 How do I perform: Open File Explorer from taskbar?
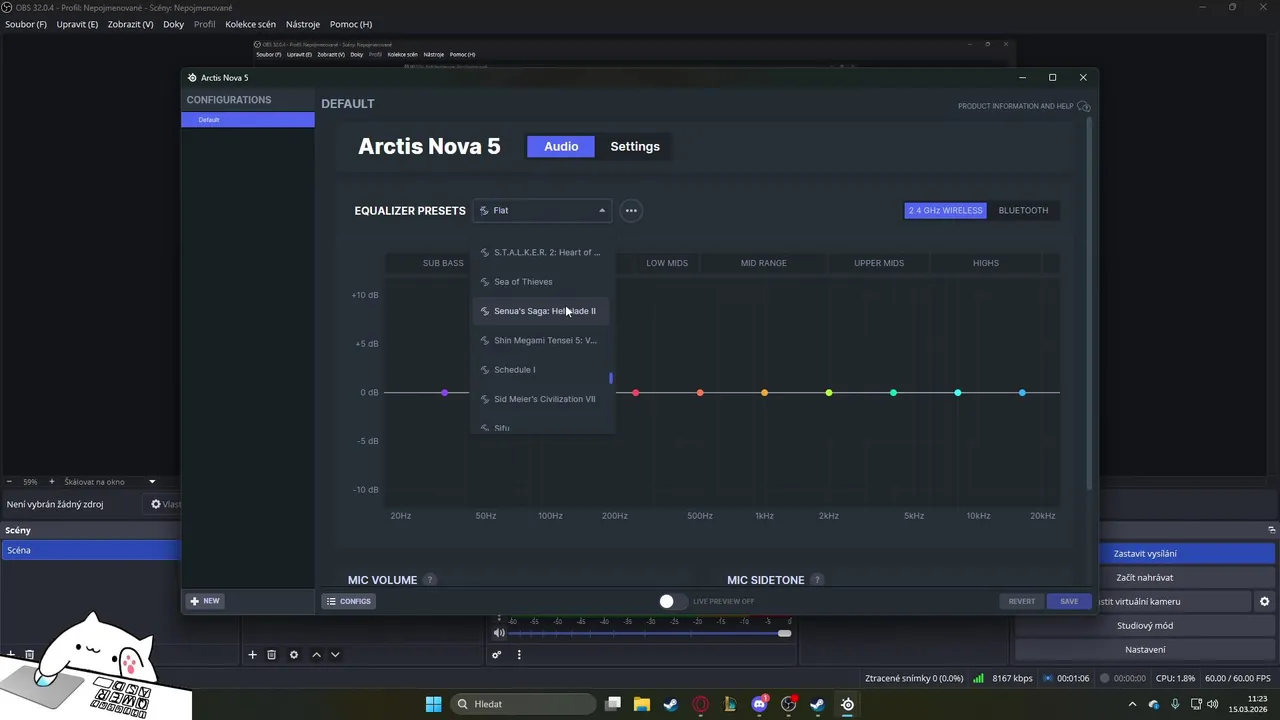(642, 704)
